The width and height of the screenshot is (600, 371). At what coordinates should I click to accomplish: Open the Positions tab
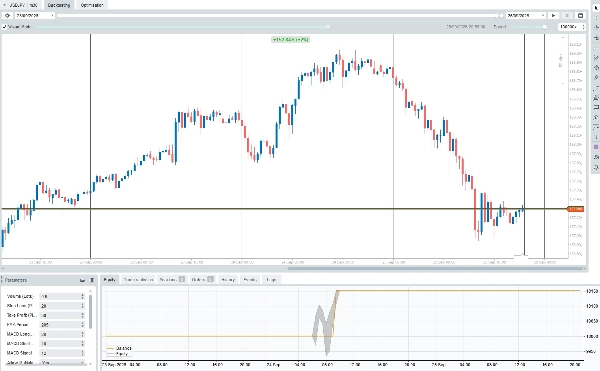pos(172,280)
